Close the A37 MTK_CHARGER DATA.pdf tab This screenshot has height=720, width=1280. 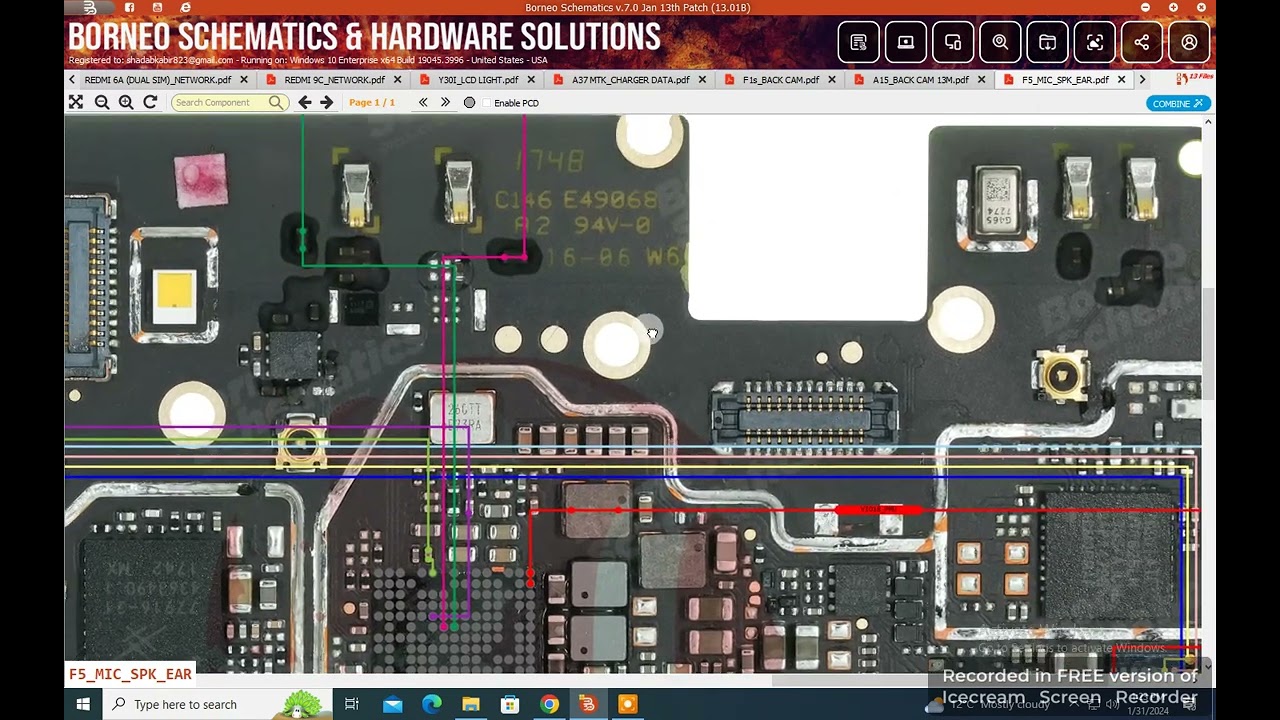[x=702, y=79]
